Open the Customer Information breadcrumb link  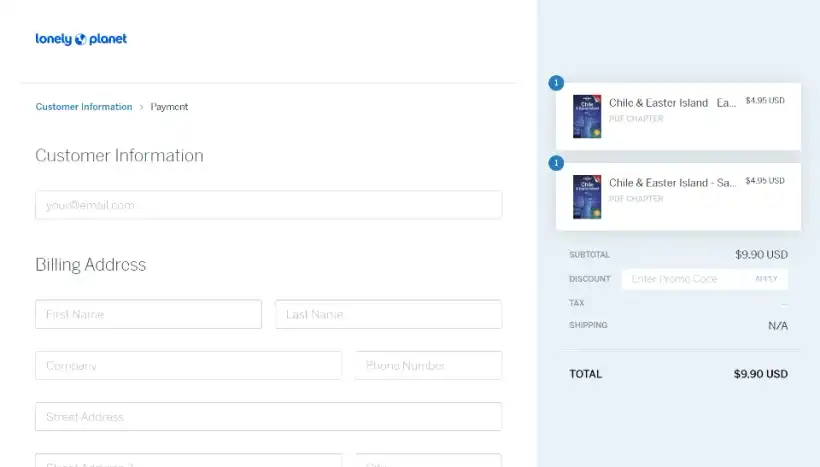(x=84, y=107)
